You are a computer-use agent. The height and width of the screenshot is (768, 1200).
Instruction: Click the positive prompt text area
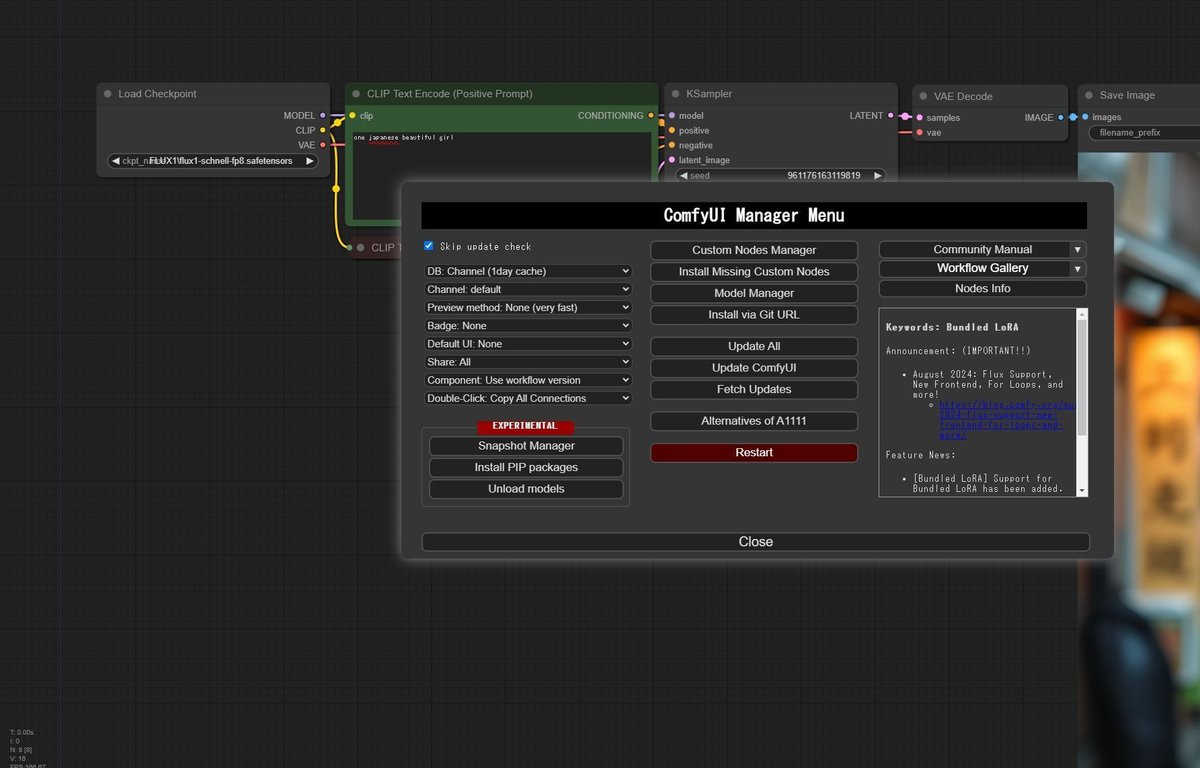[x=502, y=178]
